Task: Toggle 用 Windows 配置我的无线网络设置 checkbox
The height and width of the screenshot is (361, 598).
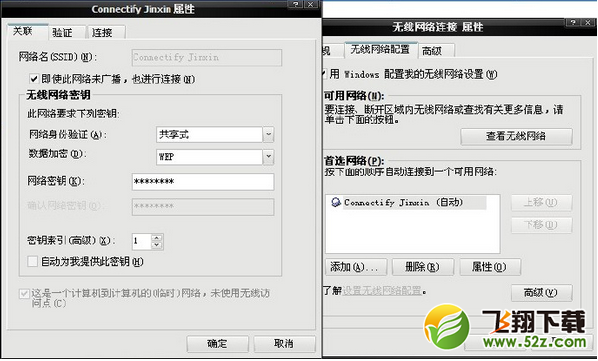Action: [x=324, y=74]
